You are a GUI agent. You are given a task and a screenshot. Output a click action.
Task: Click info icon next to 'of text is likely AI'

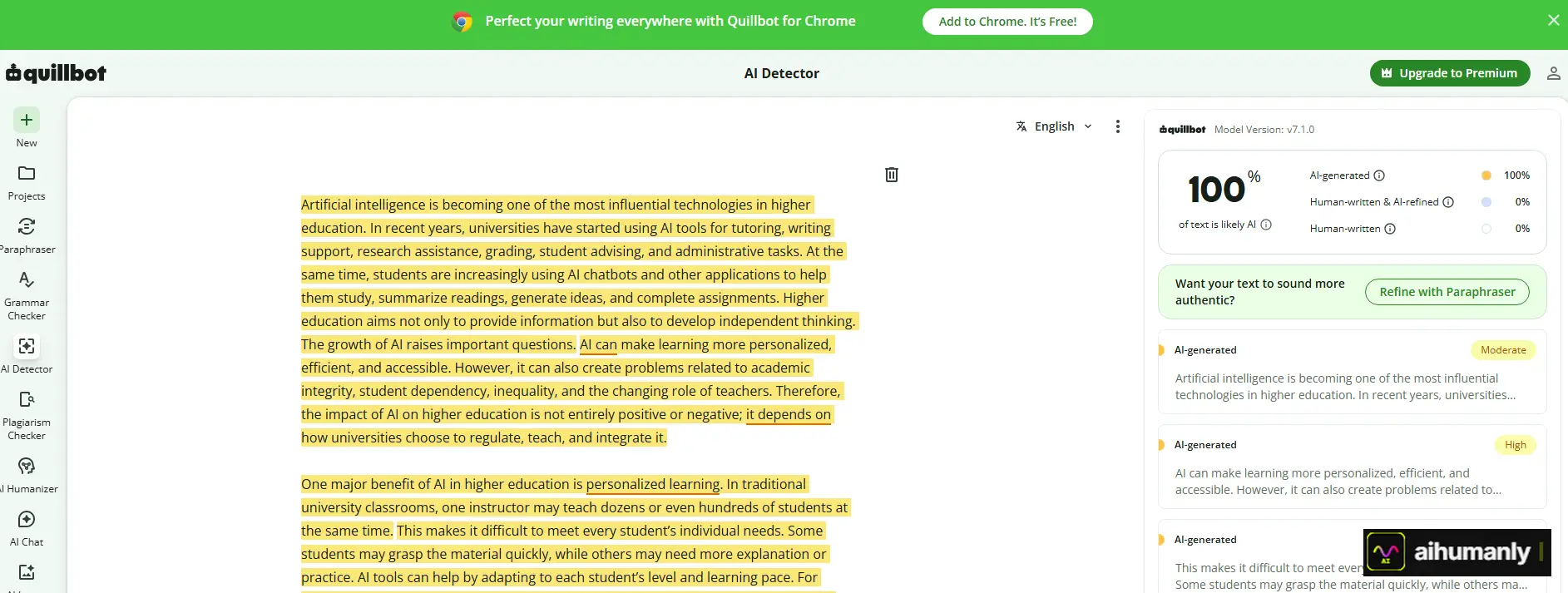pos(1266,225)
